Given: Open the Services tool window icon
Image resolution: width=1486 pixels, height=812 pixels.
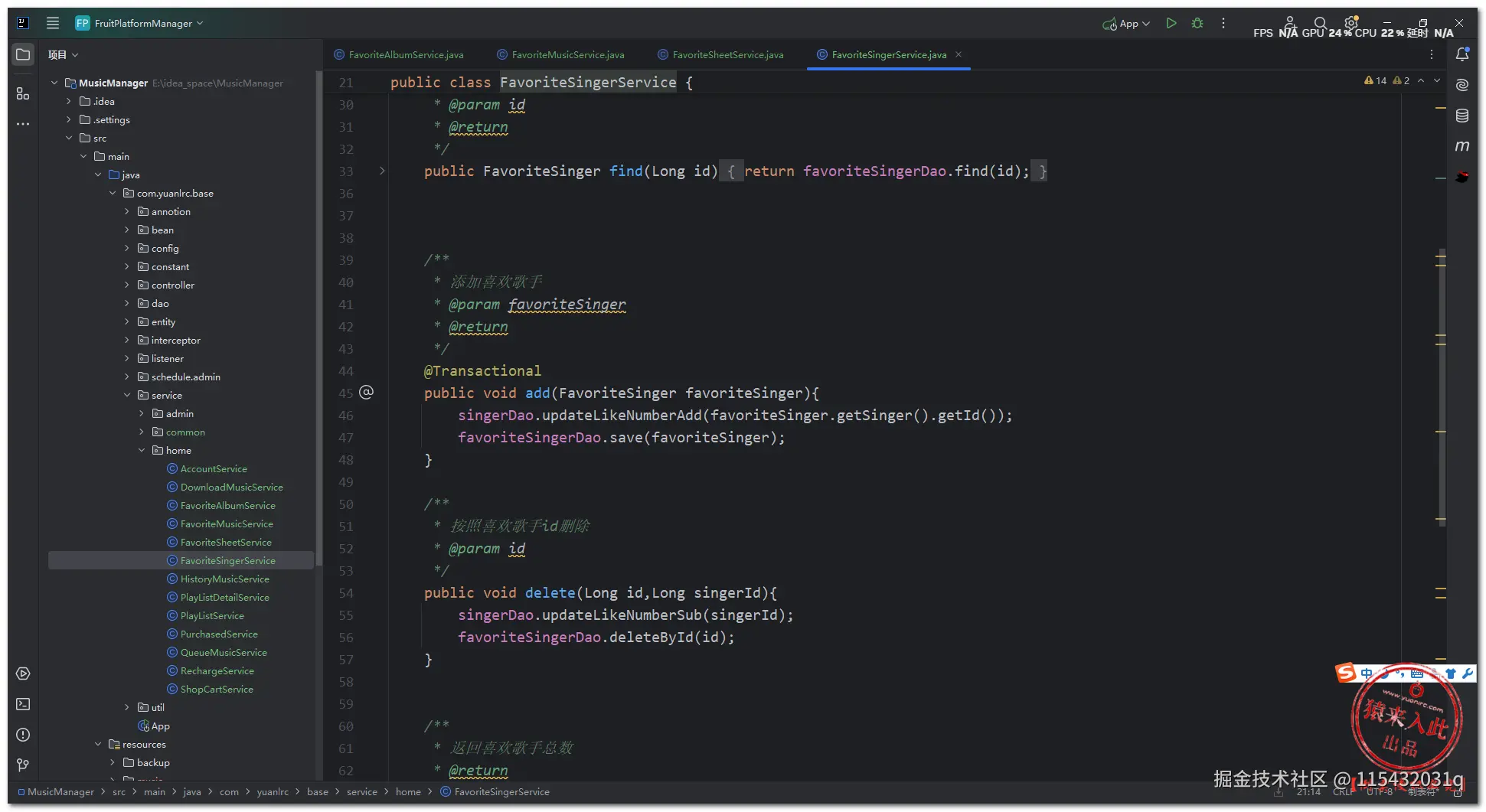Looking at the screenshot, I should (x=23, y=673).
